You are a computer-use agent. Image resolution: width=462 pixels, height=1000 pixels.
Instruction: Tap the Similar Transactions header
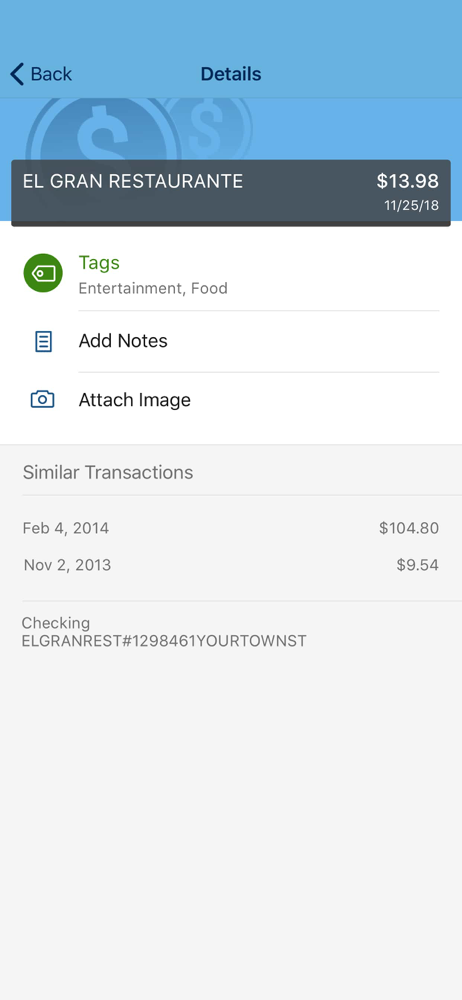pos(108,473)
